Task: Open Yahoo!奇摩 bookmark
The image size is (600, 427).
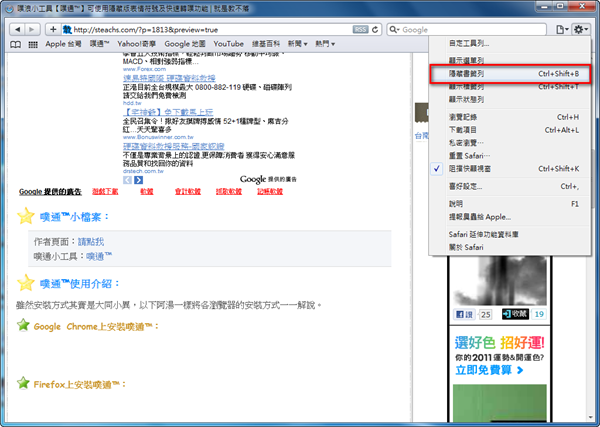Action: (137, 44)
